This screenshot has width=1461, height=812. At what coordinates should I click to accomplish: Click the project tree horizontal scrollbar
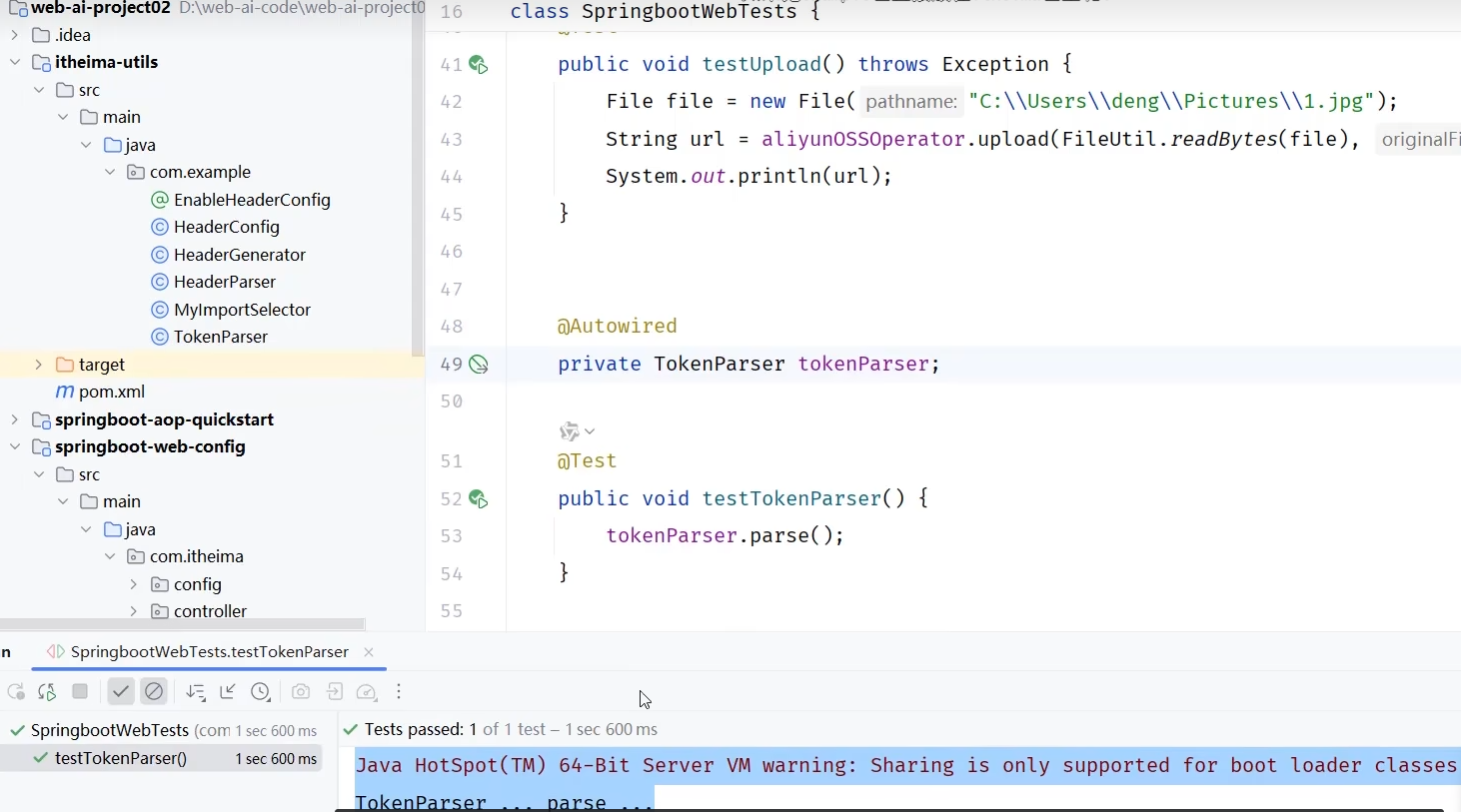click(182, 624)
